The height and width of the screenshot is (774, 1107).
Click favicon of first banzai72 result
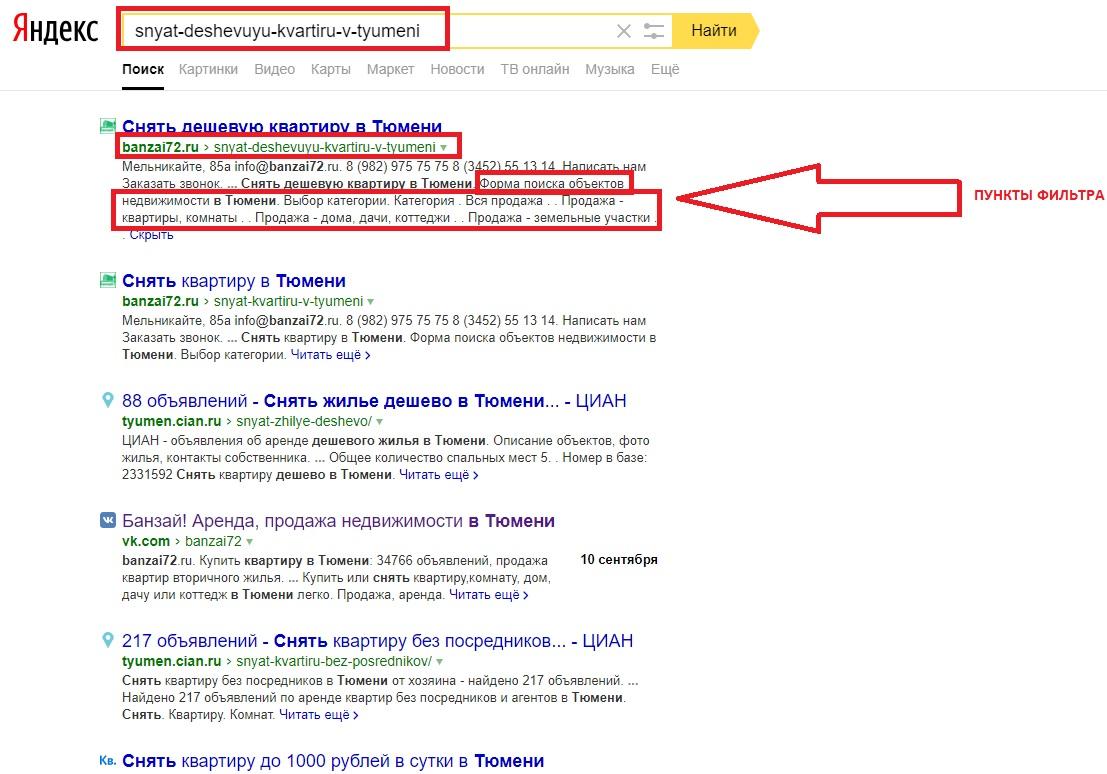pos(107,126)
